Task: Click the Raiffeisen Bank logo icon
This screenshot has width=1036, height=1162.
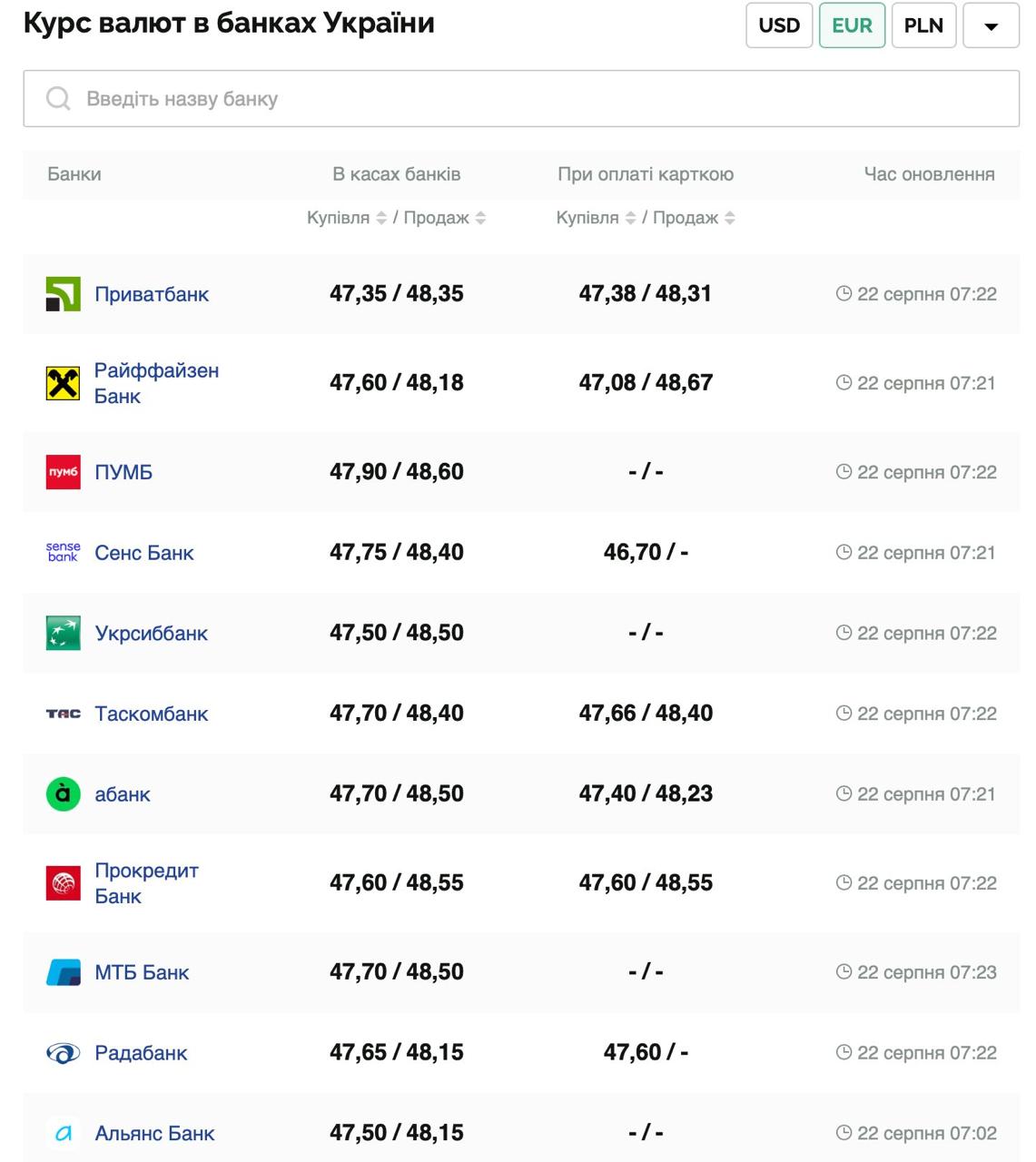Action: [63, 383]
